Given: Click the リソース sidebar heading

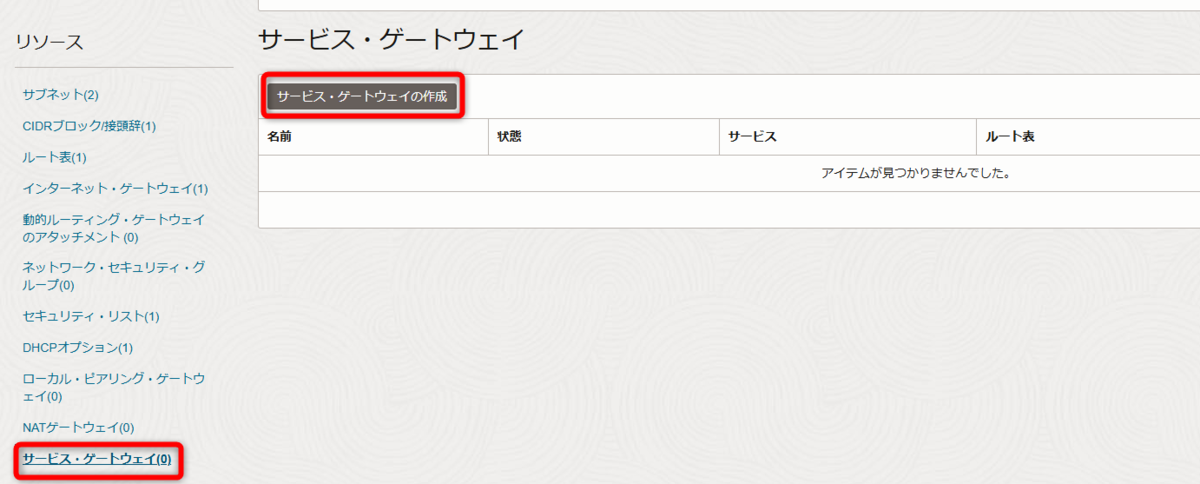Looking at the screenshot, I should tap(49, 41).
